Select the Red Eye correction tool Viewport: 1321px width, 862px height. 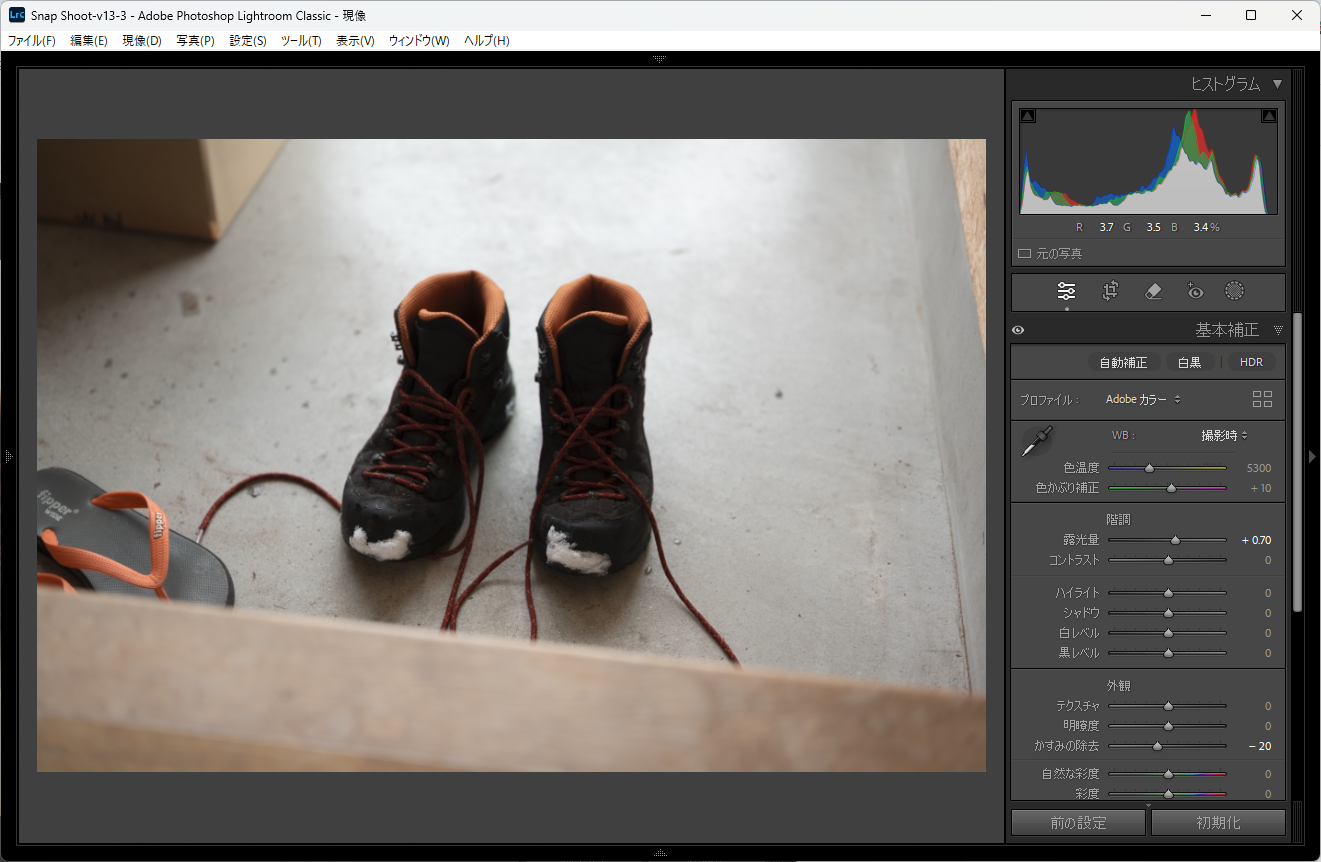tap(1194, 292)
